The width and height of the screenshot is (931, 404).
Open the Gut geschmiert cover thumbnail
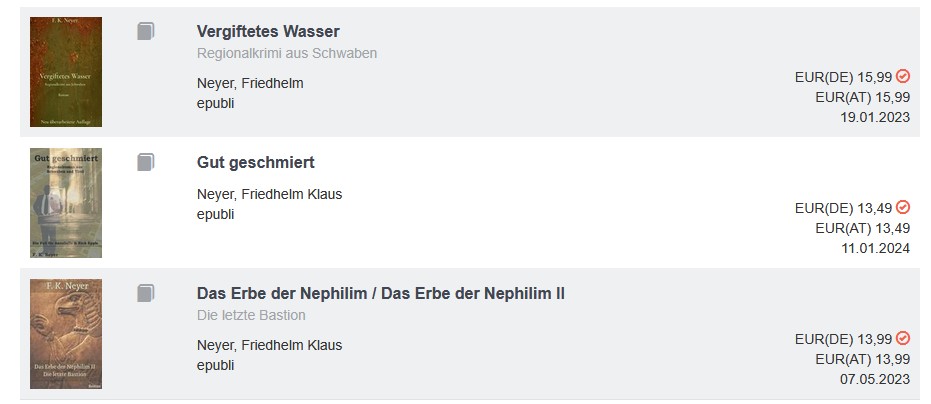66,203
